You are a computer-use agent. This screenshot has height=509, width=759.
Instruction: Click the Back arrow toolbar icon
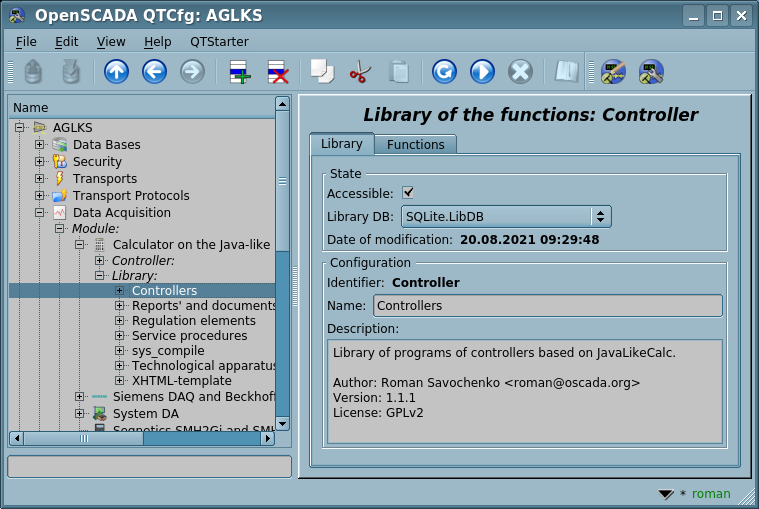click(x=154, y=72)
